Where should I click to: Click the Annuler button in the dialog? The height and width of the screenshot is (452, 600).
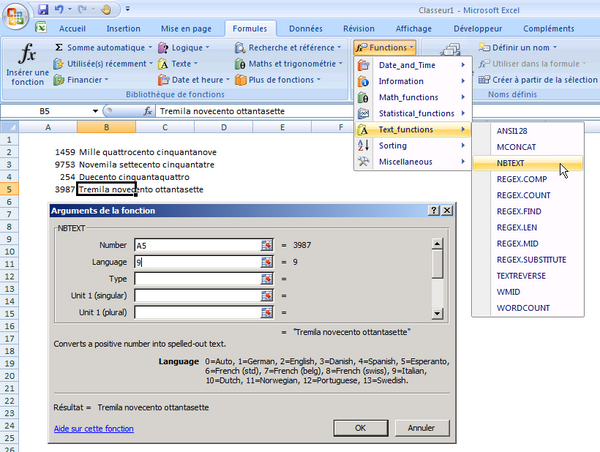click(421, 428)
